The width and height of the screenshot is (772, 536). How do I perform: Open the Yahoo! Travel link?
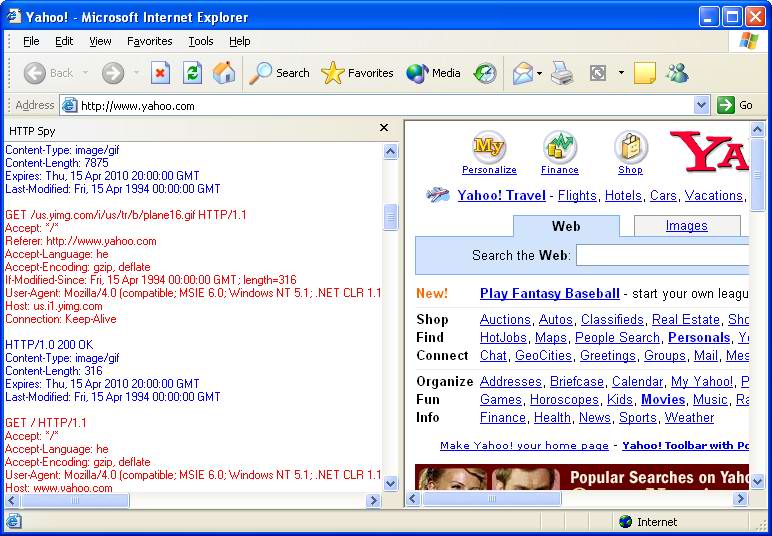tap(501, 195)
